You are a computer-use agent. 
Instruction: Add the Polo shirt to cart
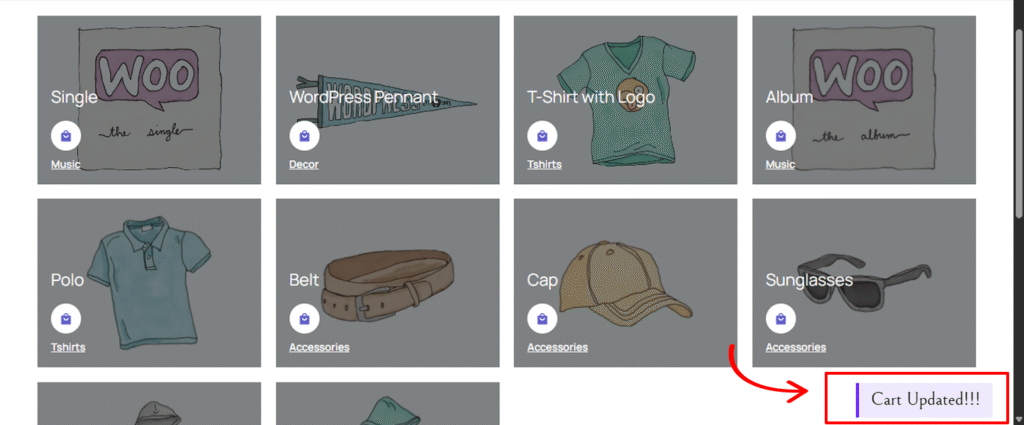click(66, 319)
